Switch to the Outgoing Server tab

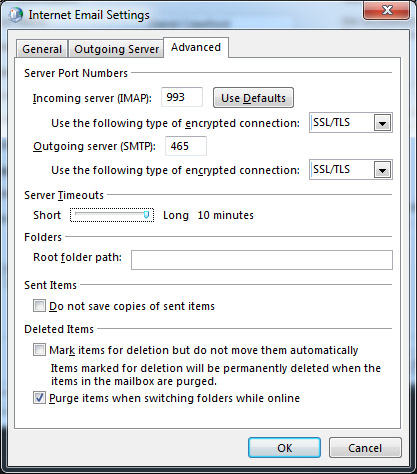pos(116,49)
